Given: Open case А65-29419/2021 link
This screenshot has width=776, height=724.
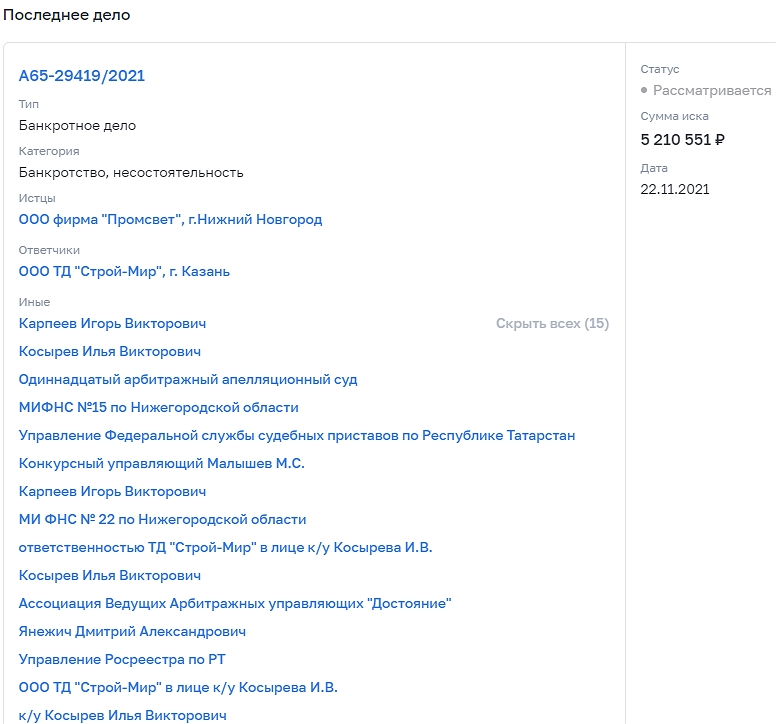Looking at the screenshot, I should [82, 76].
